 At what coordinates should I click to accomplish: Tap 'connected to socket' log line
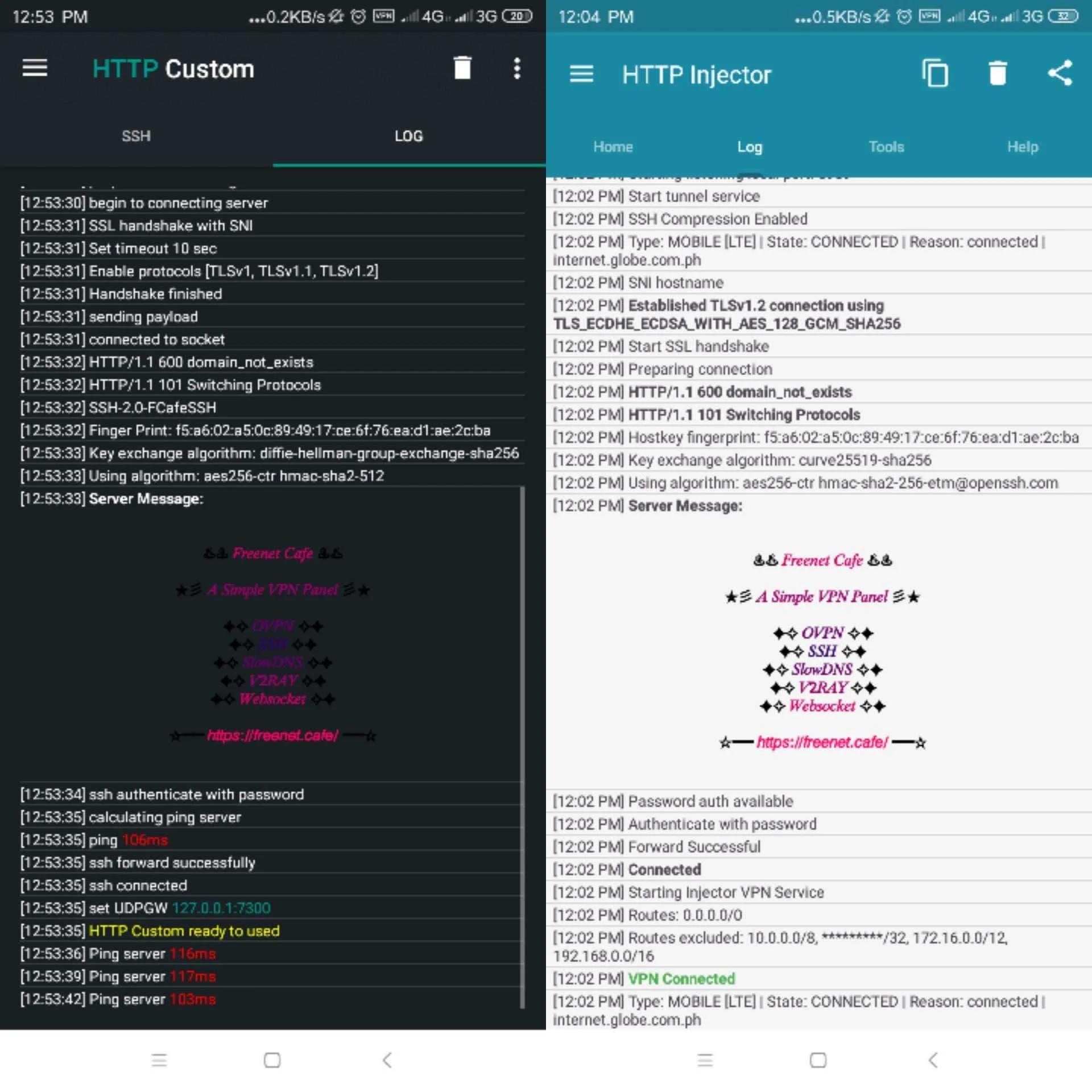pyautogui.click(x=272, y=339)
